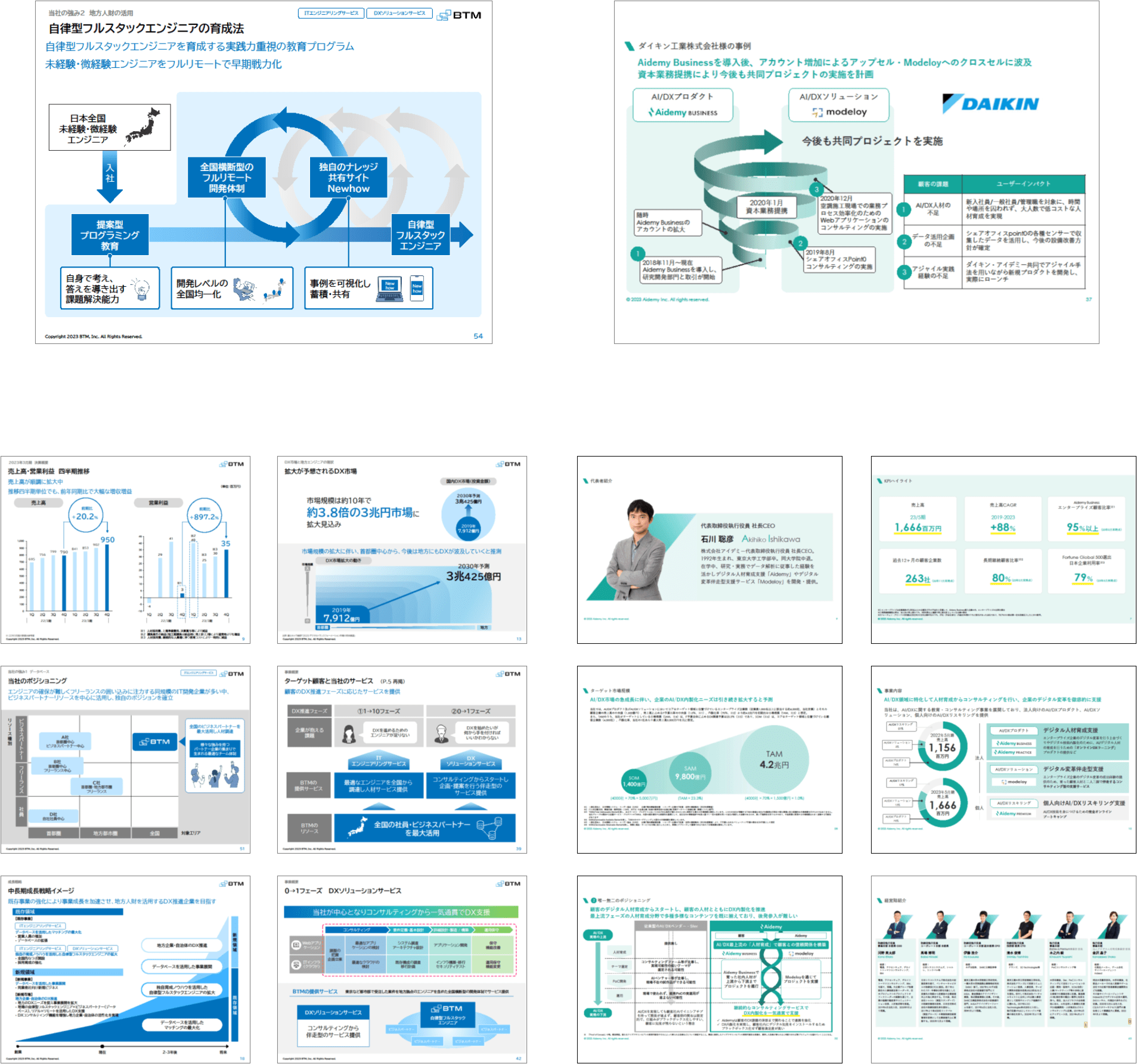Click the データ活用企画の不足 table cell
Viewport: 1137px width, 1064px height.
(932, 241)
